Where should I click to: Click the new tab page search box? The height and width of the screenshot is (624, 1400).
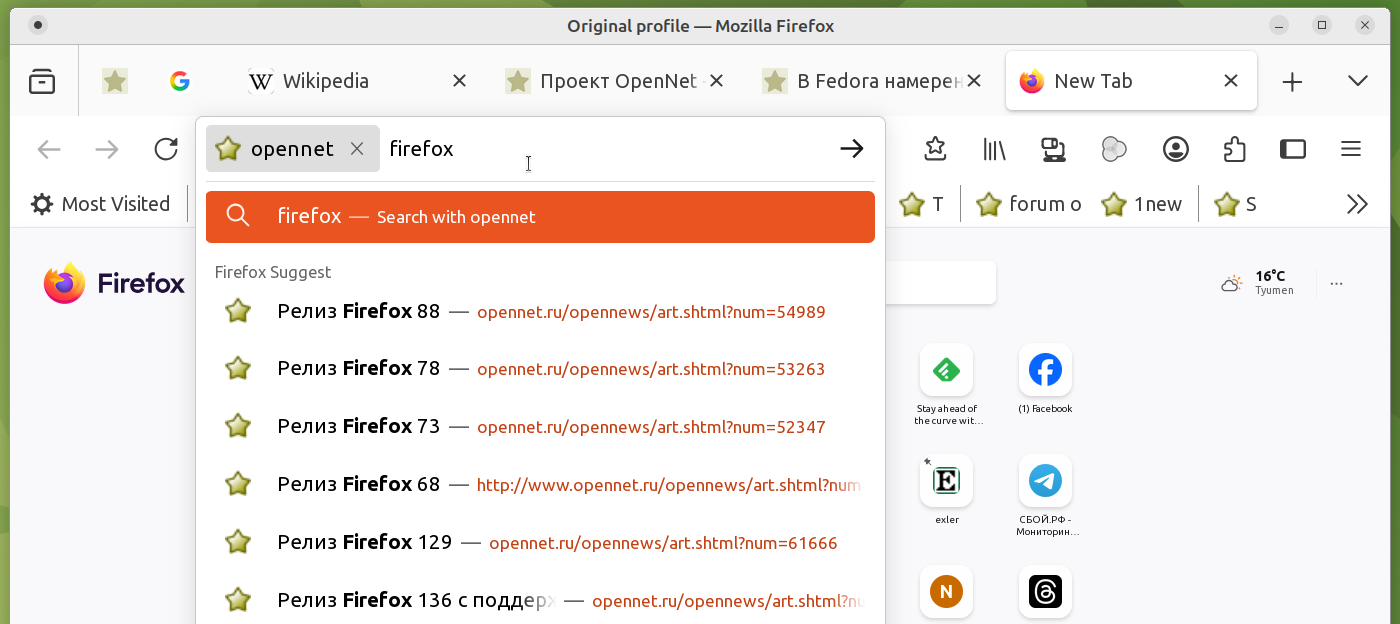pos(941,283)
